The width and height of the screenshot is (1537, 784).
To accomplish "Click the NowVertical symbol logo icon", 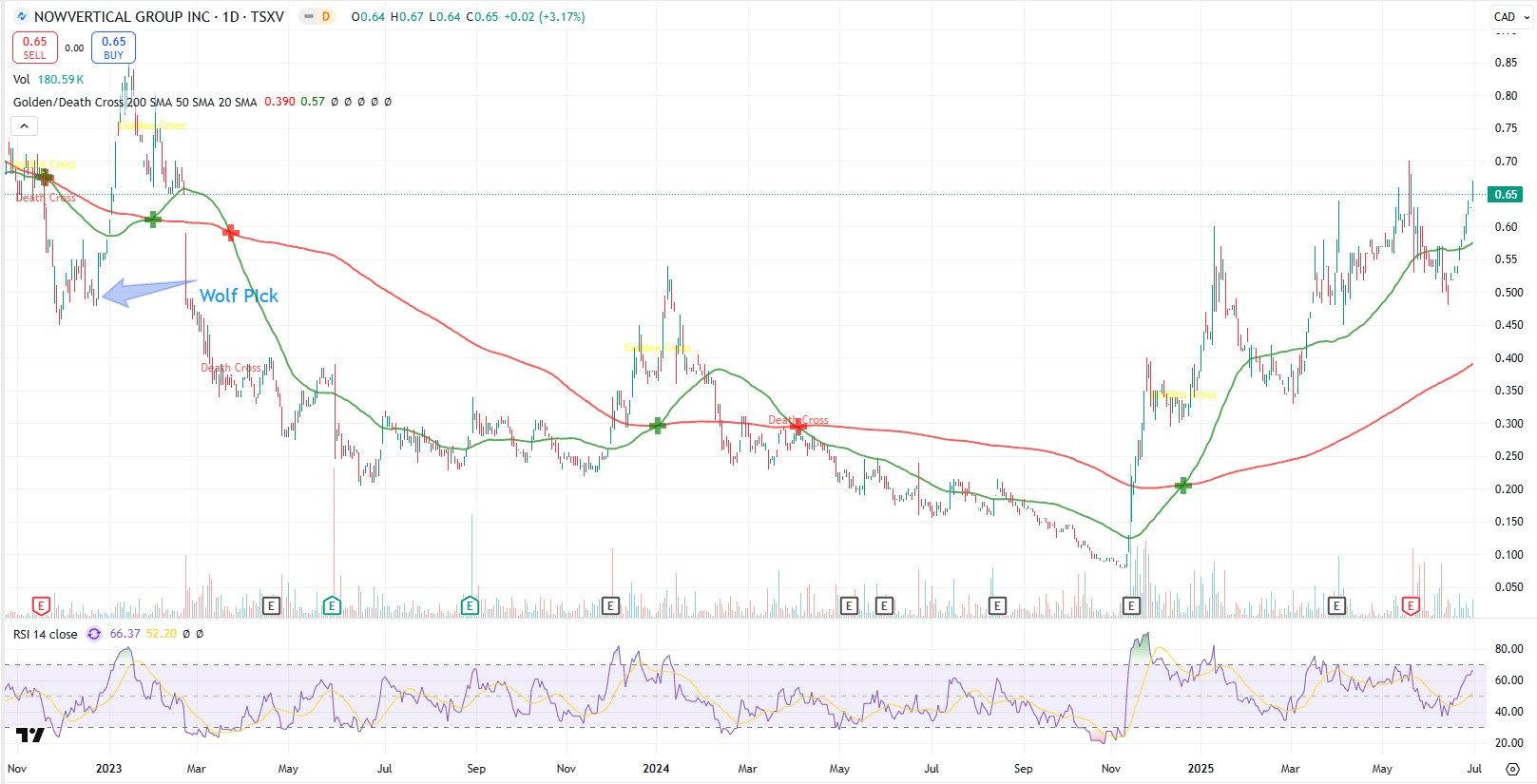I will tap(22, 16).
